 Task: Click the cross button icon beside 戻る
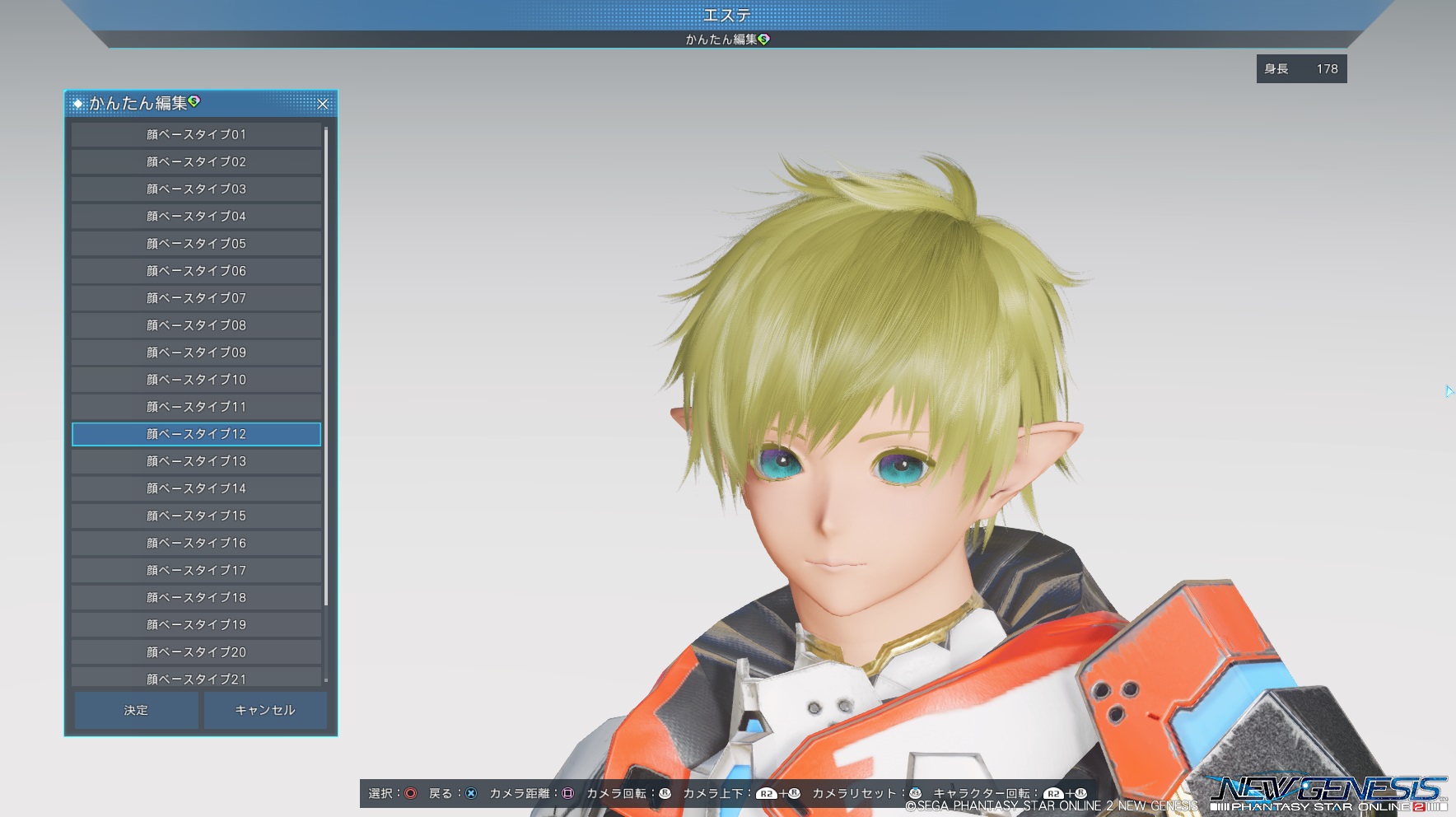pyautogui.click(x=471, y=793)
